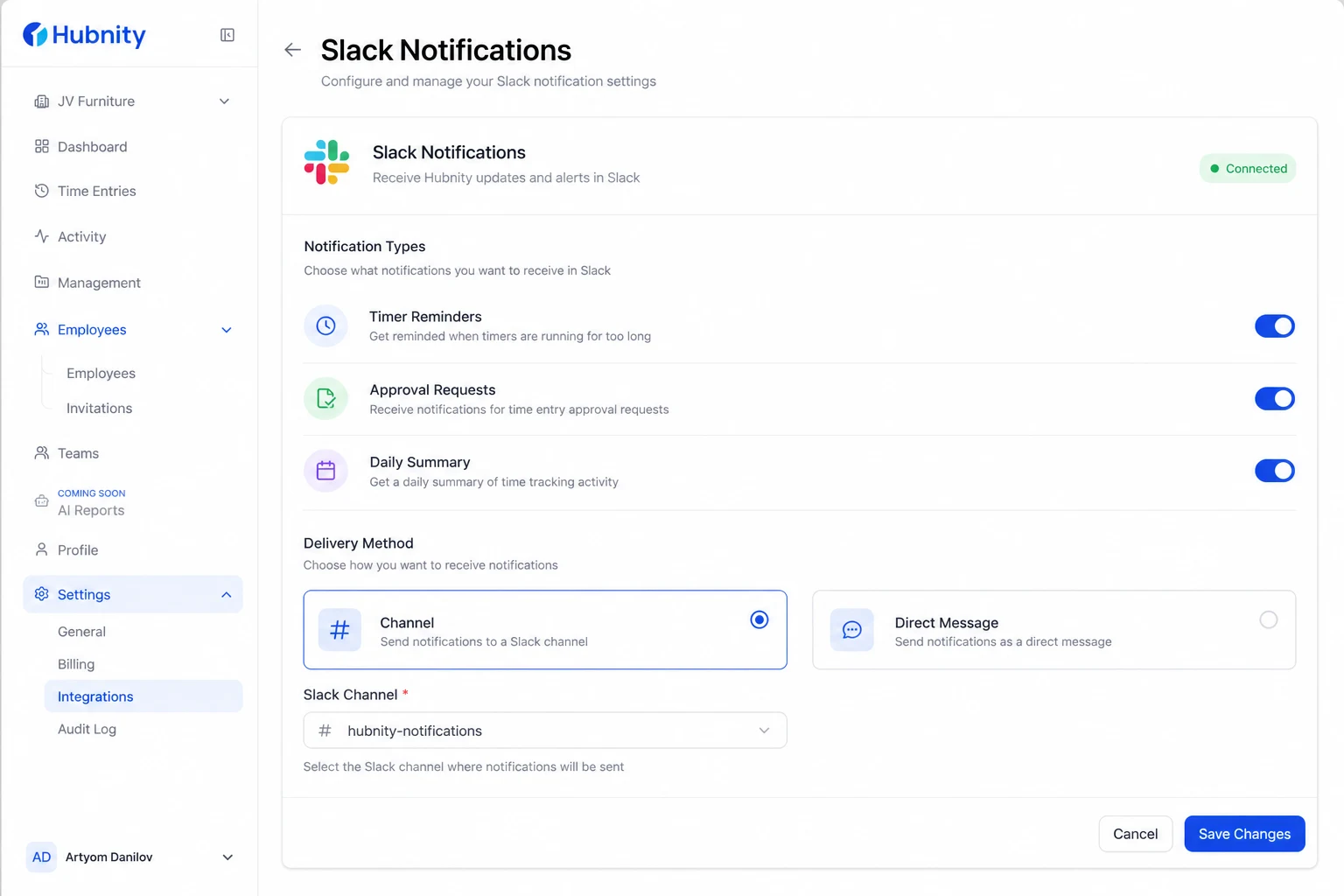Collapse the Settings section chevron

click(227, 595)
